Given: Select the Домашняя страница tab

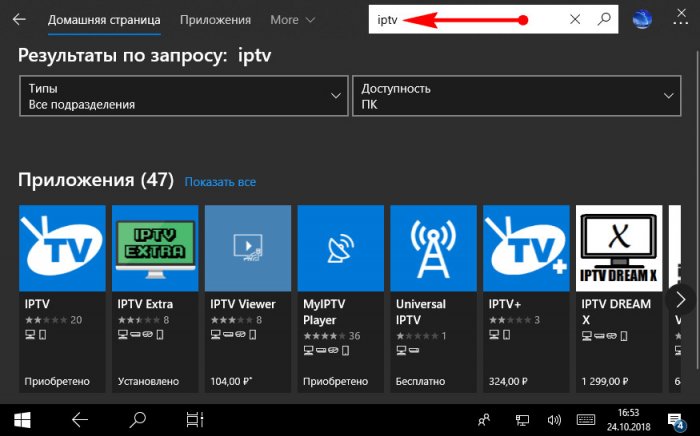Looking at the screenshot, I should [x=104, y=20].
